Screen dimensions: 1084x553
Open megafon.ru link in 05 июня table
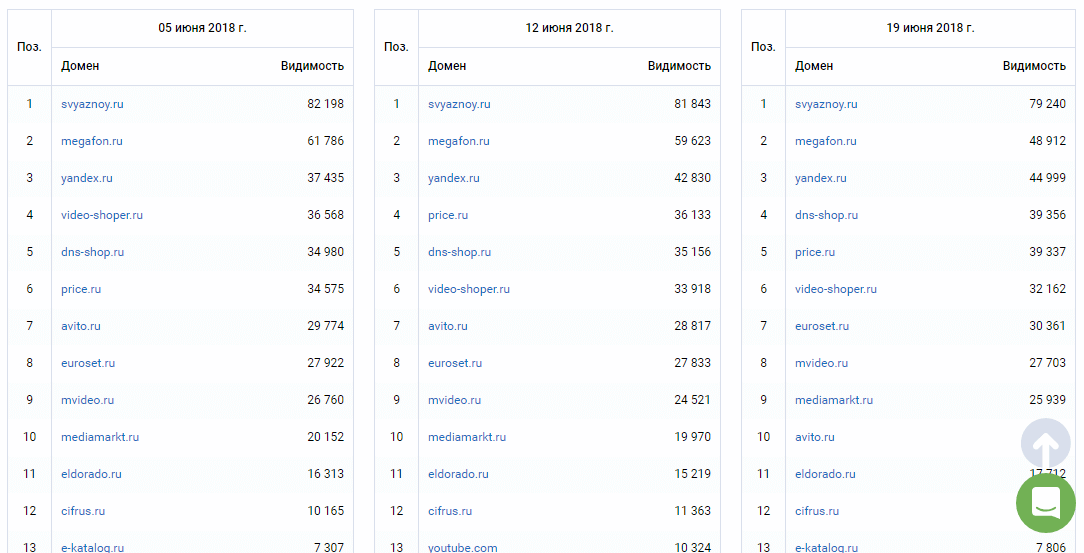point(91,141)
